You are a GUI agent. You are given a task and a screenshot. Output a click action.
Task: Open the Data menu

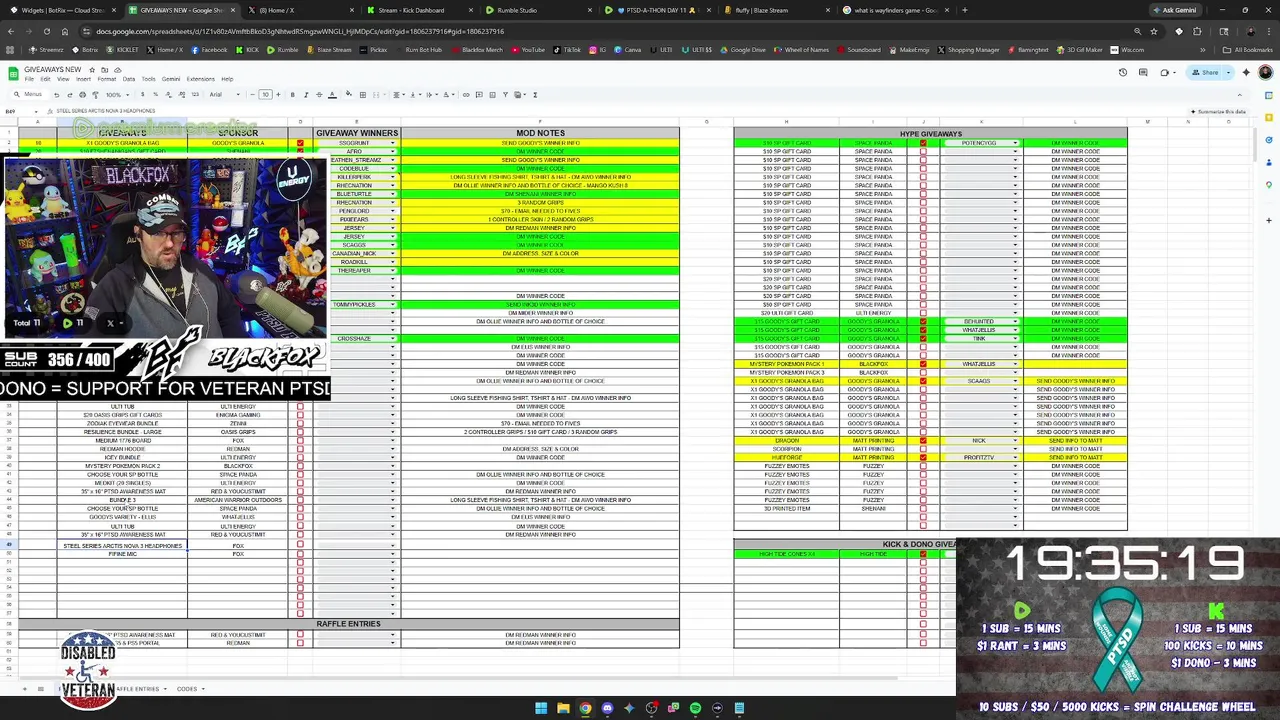129,79
